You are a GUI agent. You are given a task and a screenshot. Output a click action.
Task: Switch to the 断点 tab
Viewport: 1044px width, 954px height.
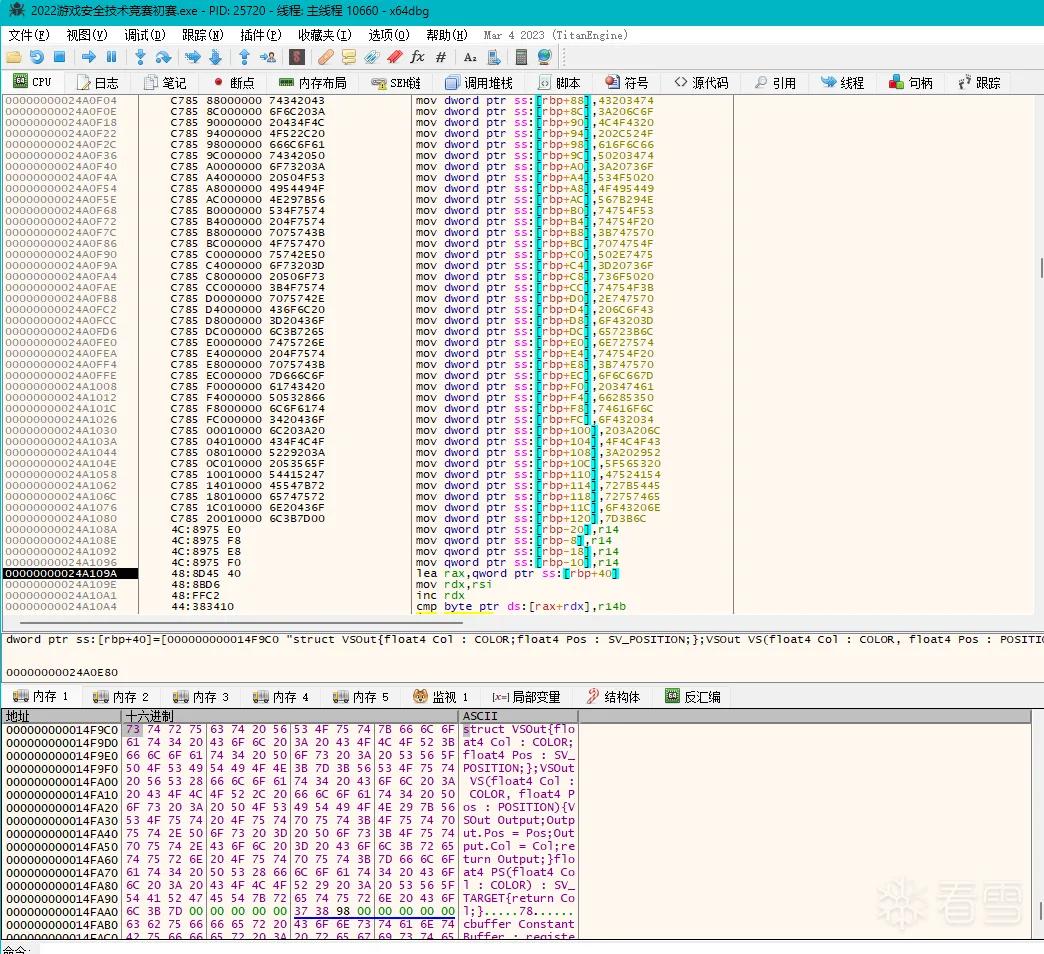click(x=234, y=83)
